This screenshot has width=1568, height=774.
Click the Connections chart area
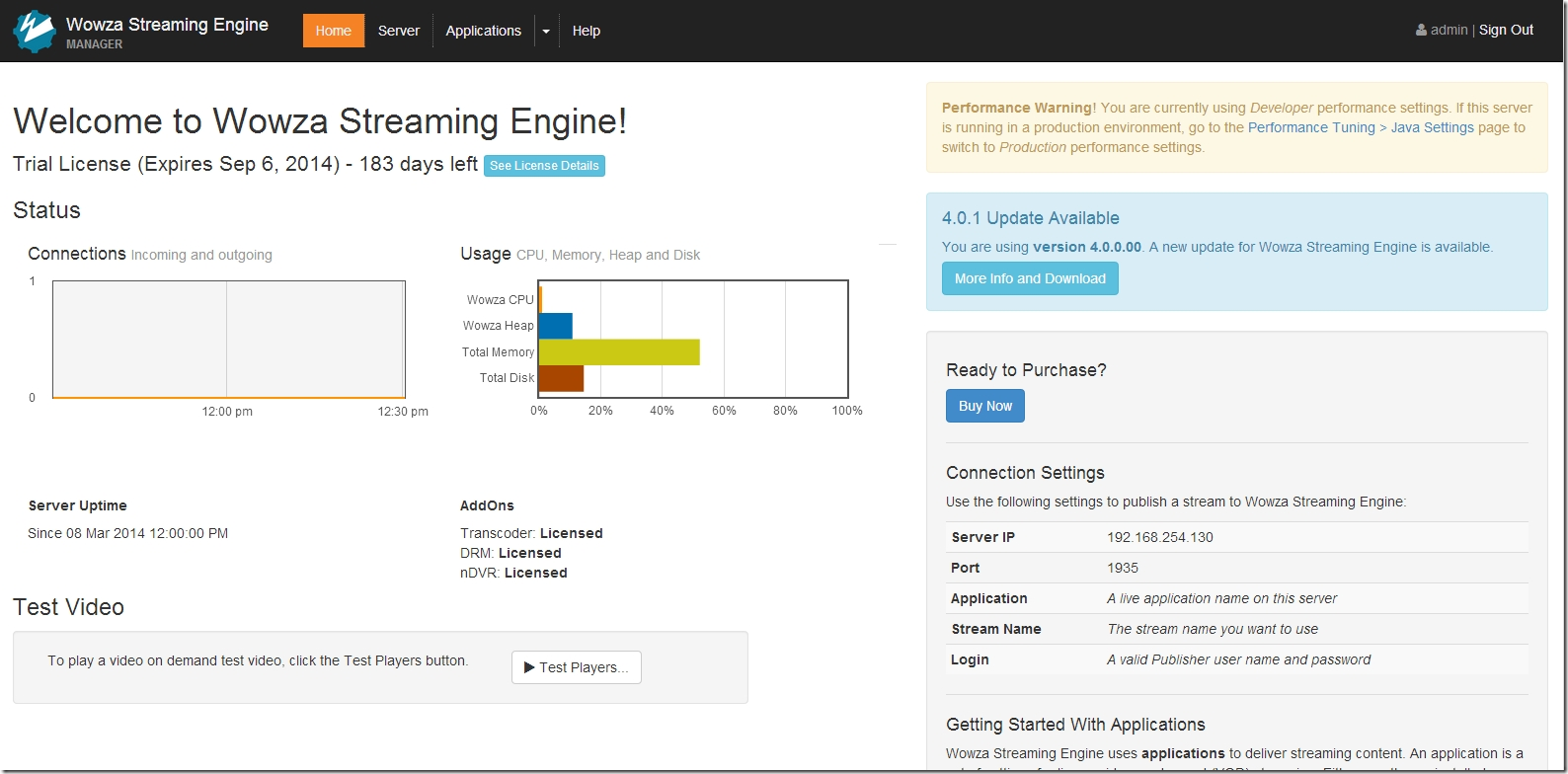229,340
